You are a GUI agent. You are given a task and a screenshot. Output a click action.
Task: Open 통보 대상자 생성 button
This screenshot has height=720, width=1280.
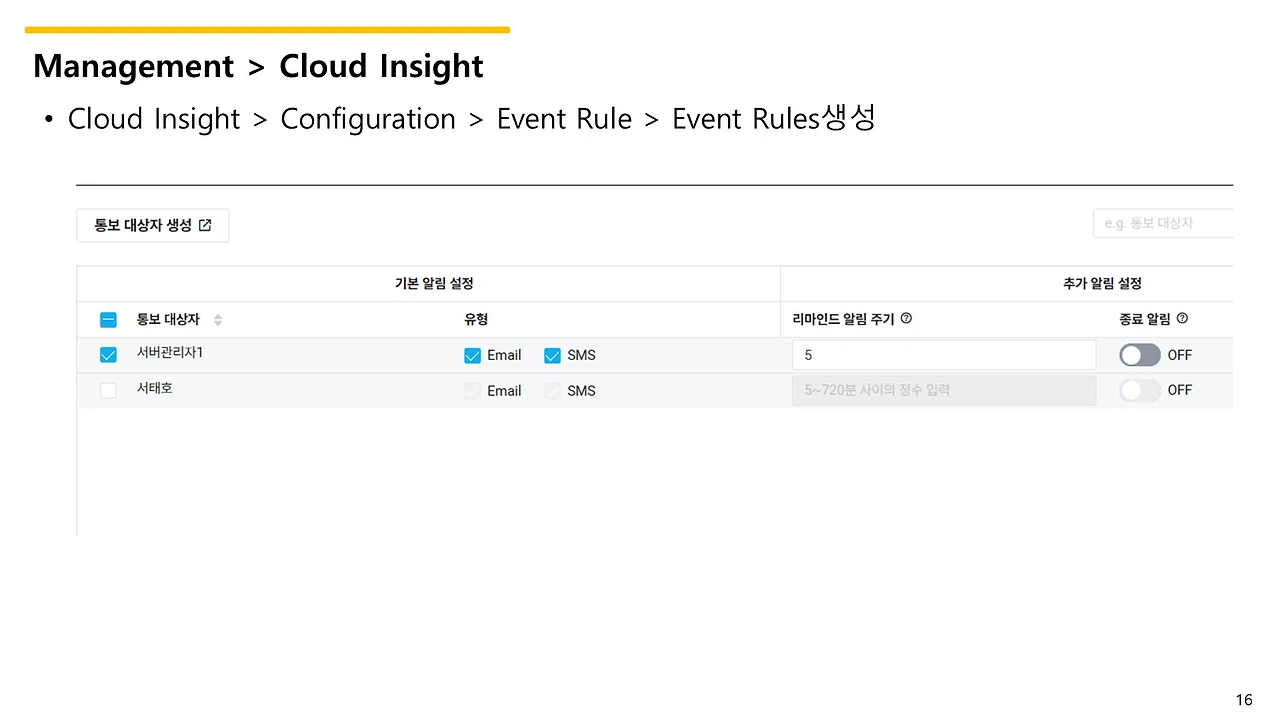(x=153, y=225)
